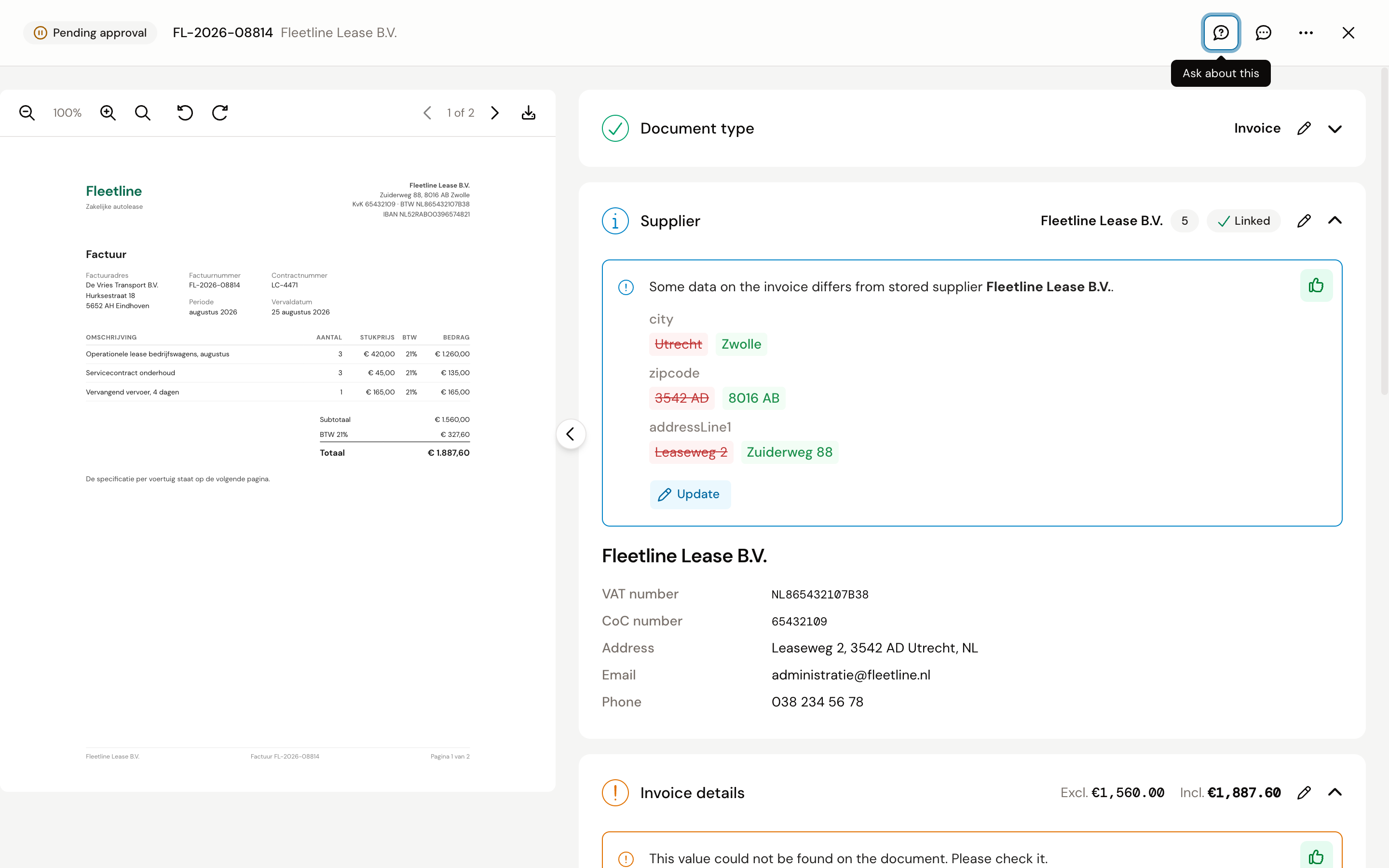Collapse the Invoice details section

point(1335,792)
